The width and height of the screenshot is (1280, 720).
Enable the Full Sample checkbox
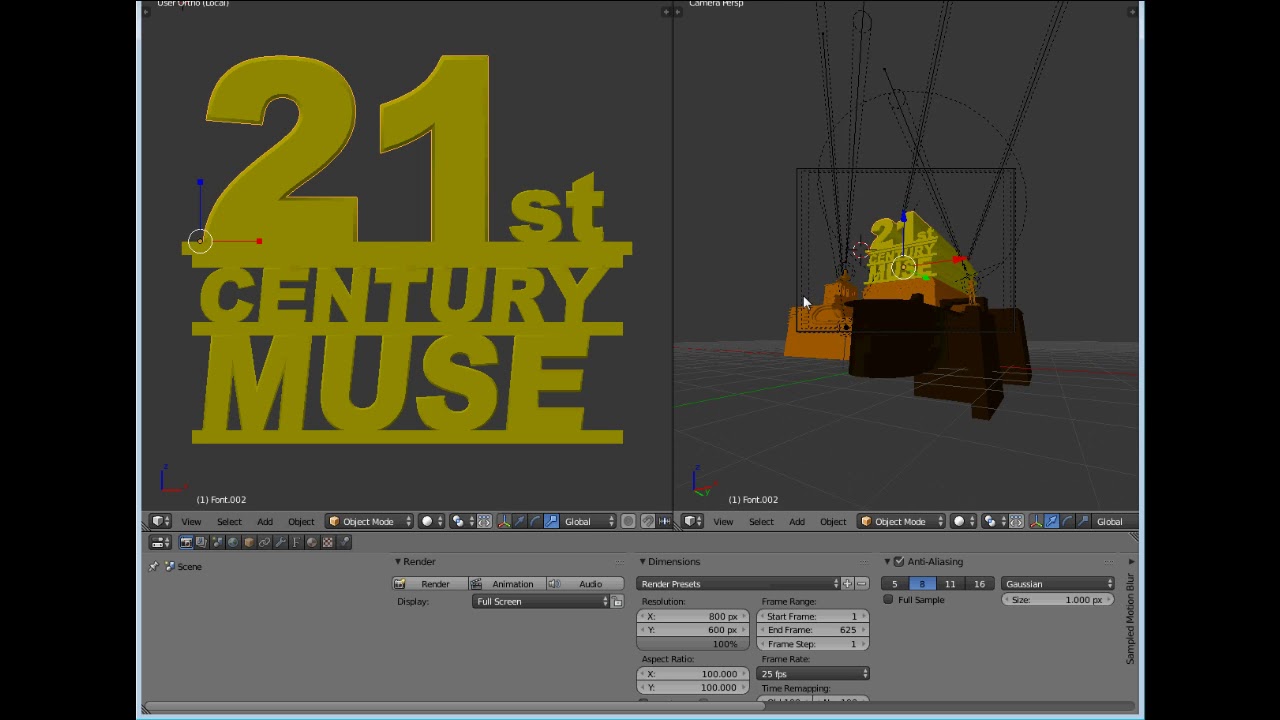pos(888,600)
